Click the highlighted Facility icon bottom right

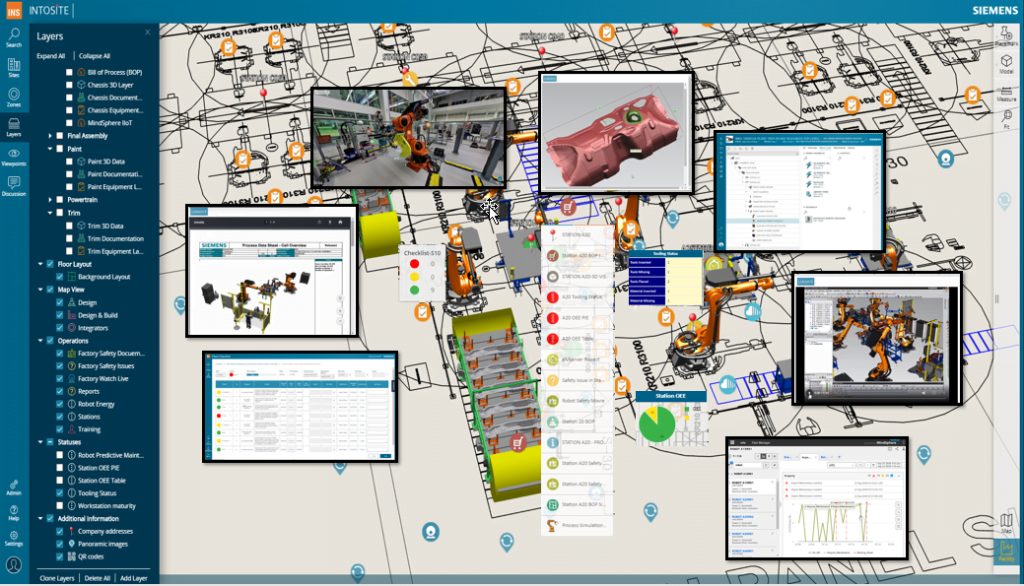coord(1006,551)
